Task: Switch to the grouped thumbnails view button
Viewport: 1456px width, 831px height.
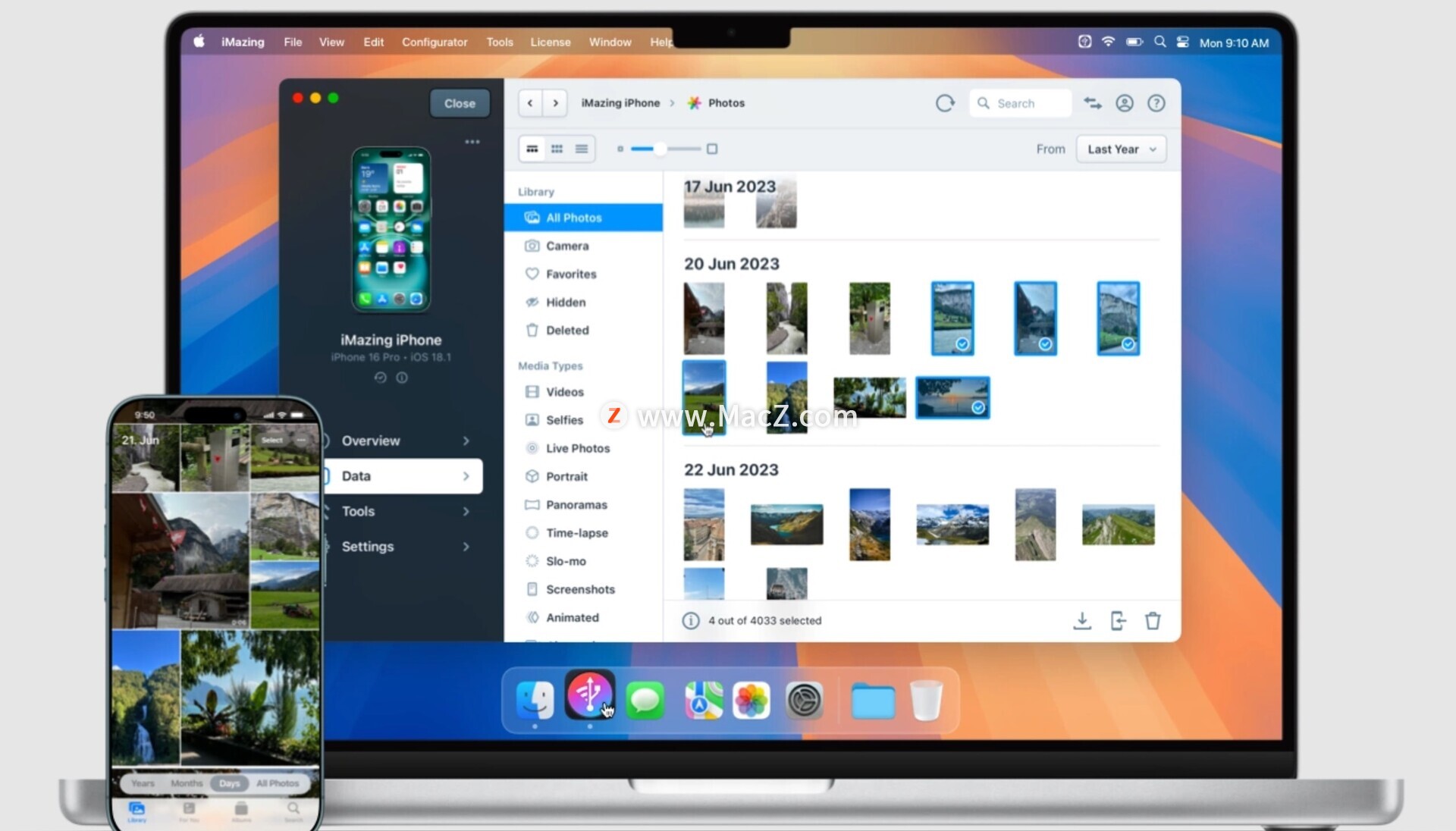Action: point(532,149)
